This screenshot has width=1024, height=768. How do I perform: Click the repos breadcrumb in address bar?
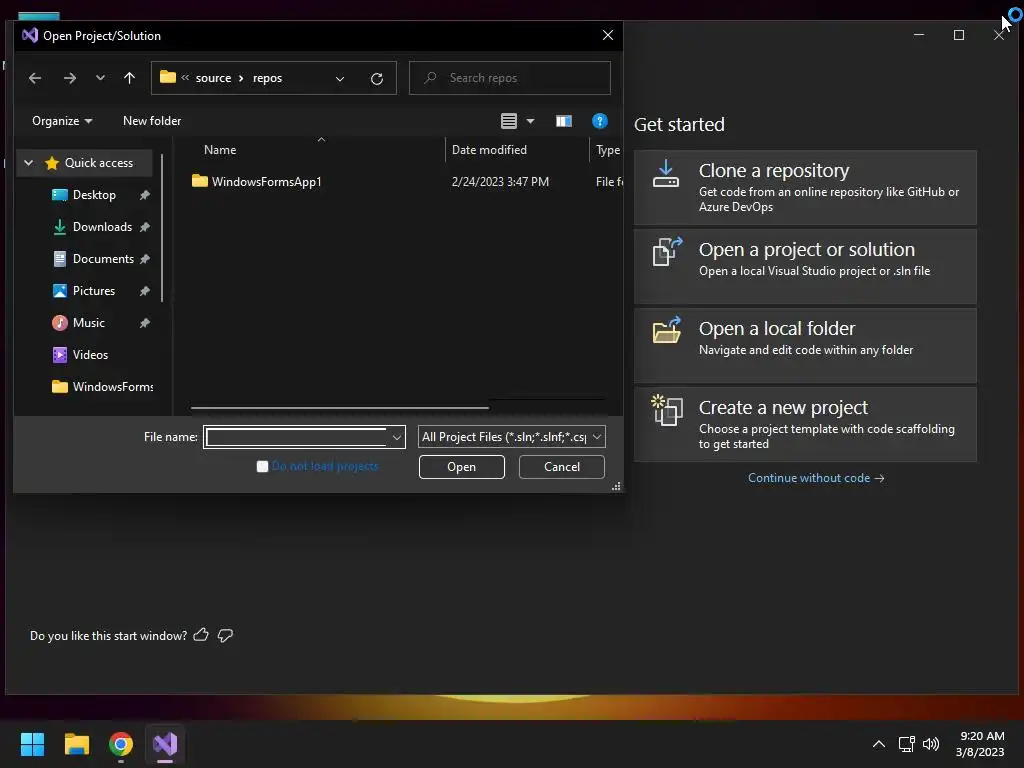pos(267,78)
